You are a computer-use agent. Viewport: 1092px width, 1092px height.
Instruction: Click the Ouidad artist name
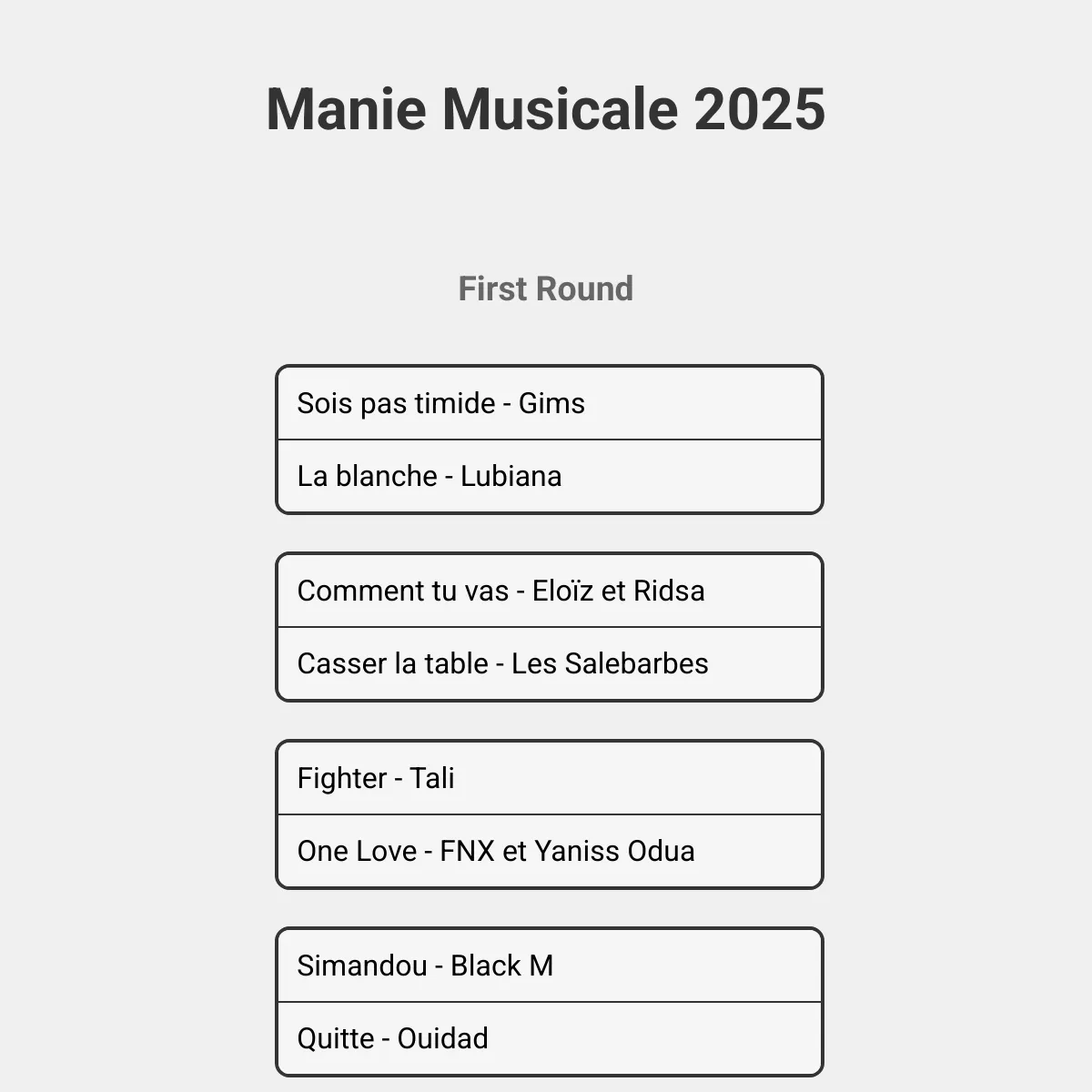(x=443, y=1038)
